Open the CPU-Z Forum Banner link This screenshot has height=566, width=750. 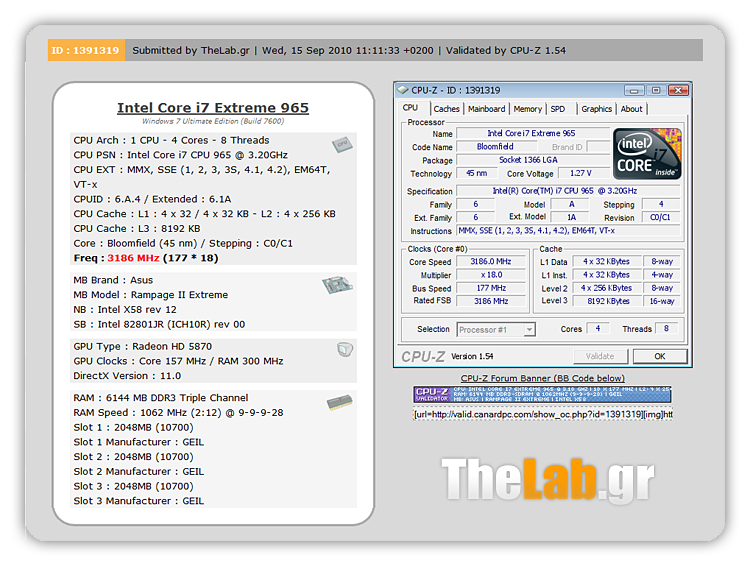pos(542,378)
